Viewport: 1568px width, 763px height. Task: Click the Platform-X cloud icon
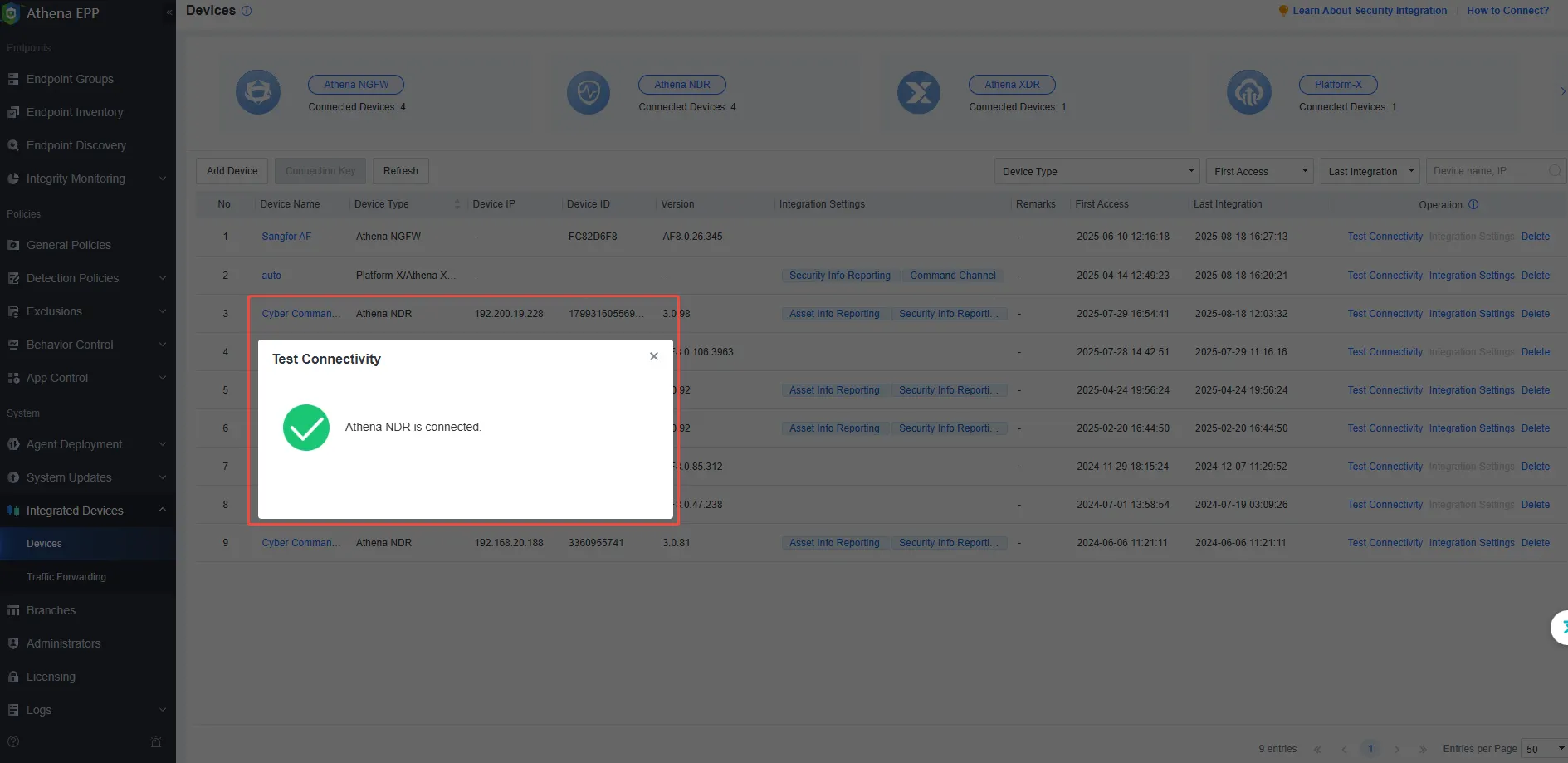pos(1249,92)
